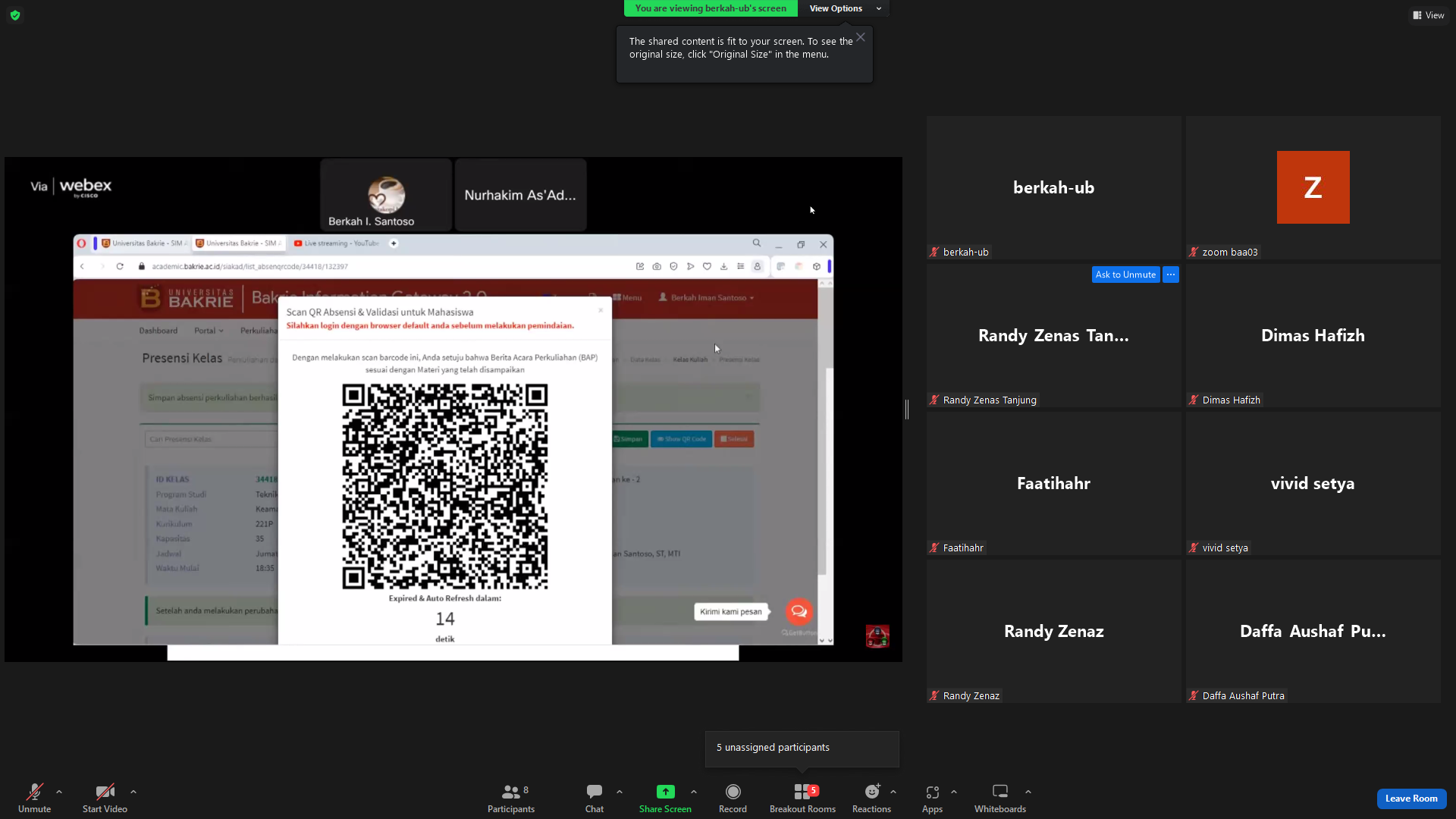Viewport: 1456px width, 819px height.
Task: Open more options for Randy Zenas Tanjung tile
Action: pyautogui.click(x=1171, y=275)
